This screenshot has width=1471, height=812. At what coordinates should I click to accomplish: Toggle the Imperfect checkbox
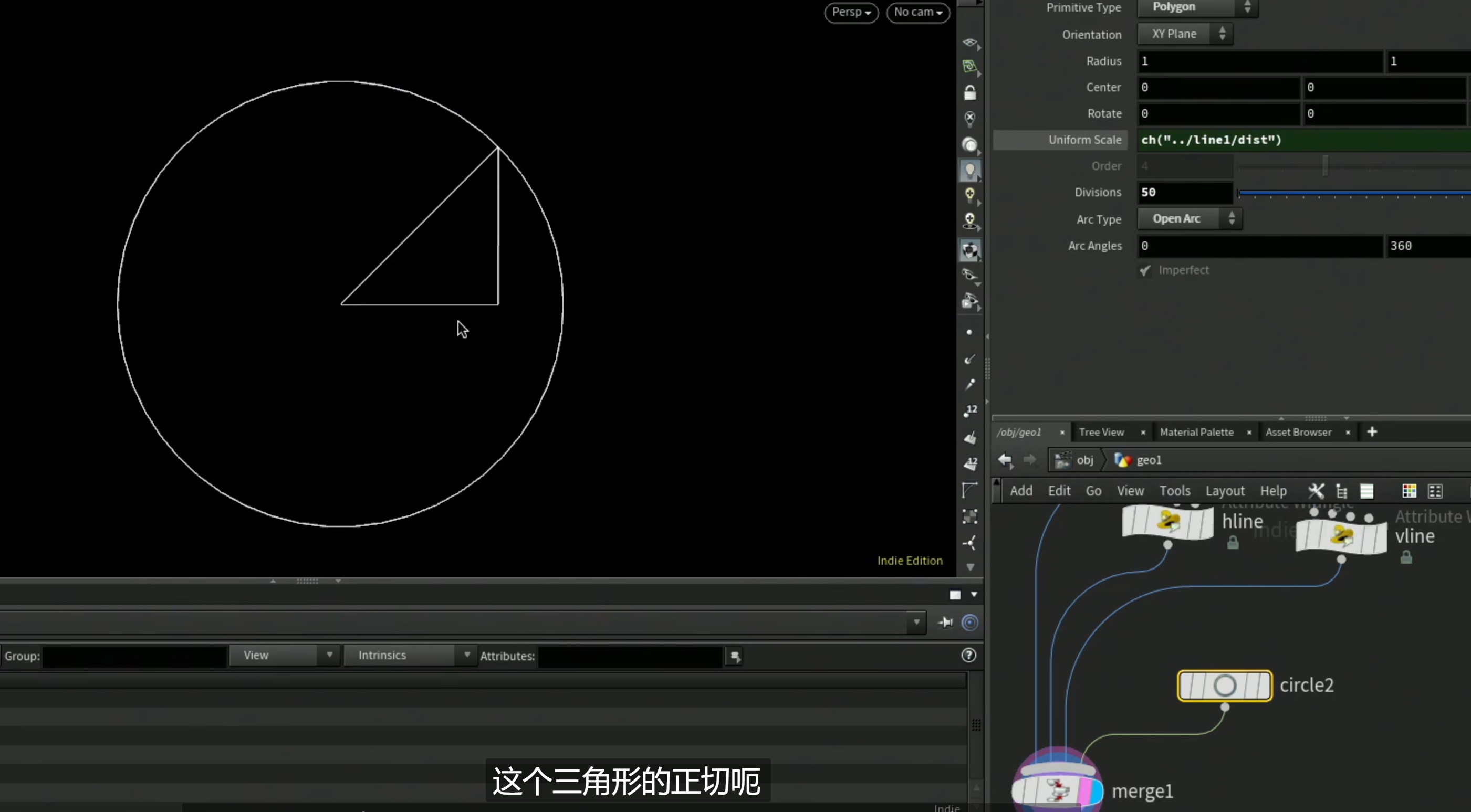[1145, 270]
